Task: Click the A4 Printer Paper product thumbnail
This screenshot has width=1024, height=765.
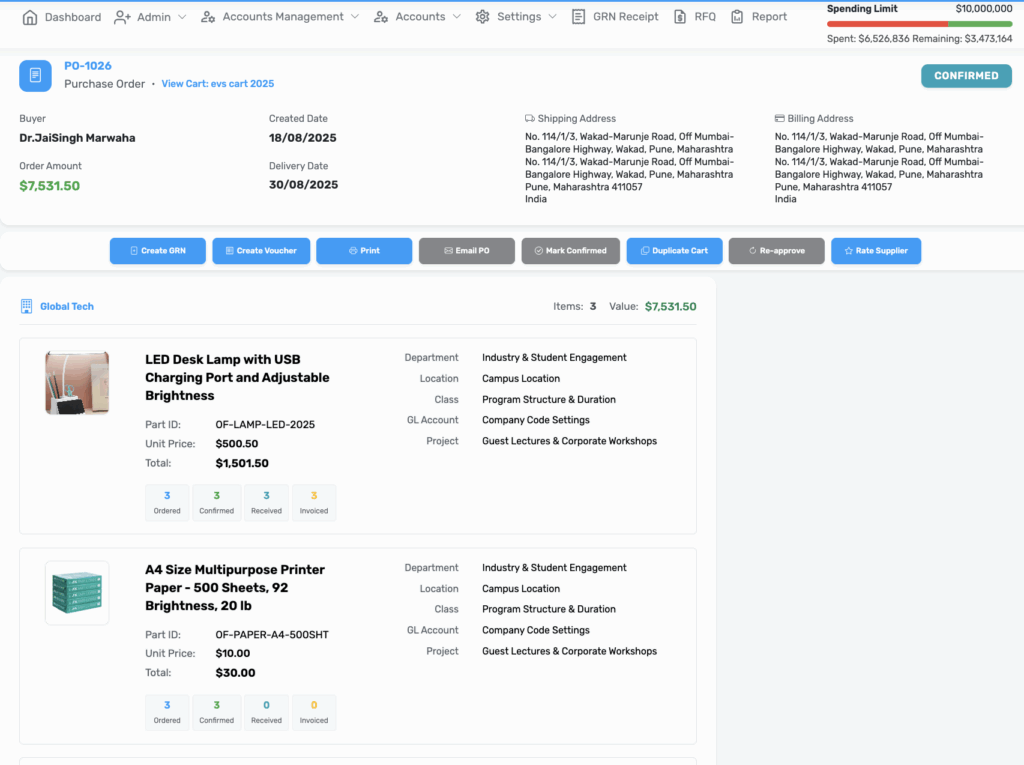Action: point(77,593)
